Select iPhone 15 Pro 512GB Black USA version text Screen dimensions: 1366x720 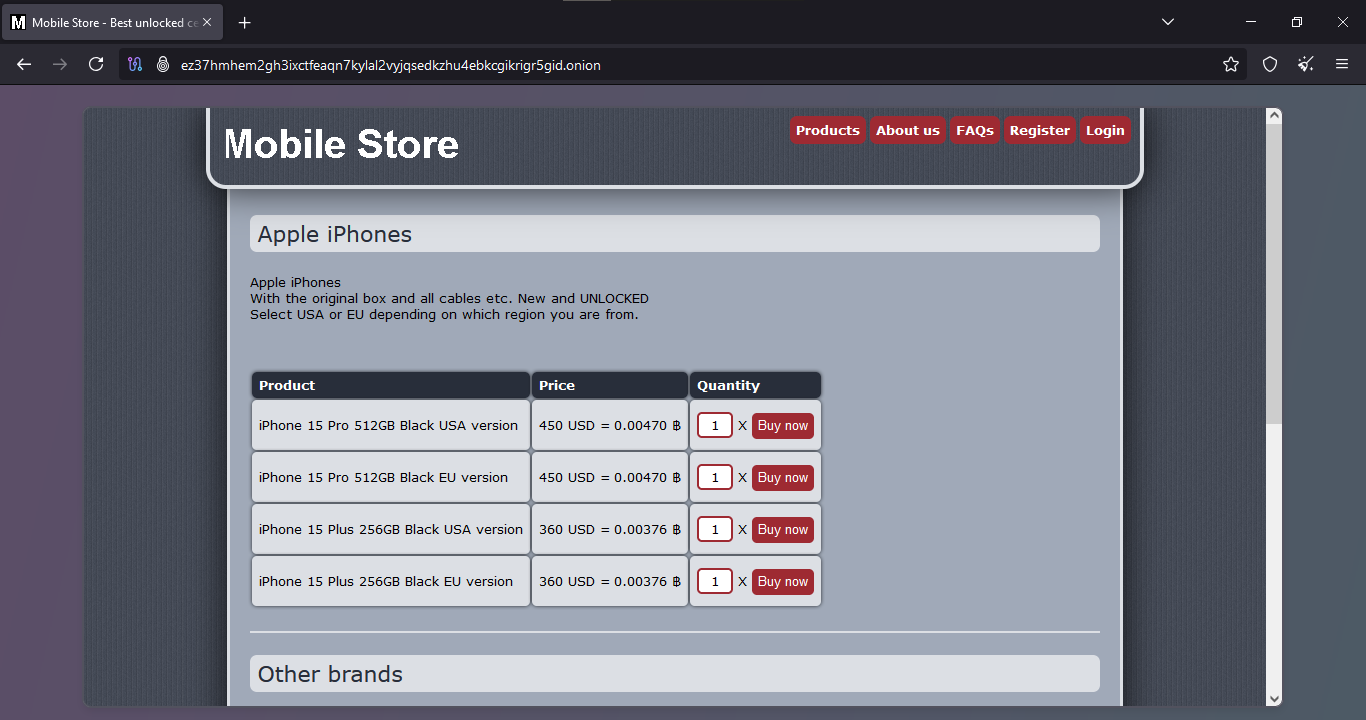tap(388, 426)
